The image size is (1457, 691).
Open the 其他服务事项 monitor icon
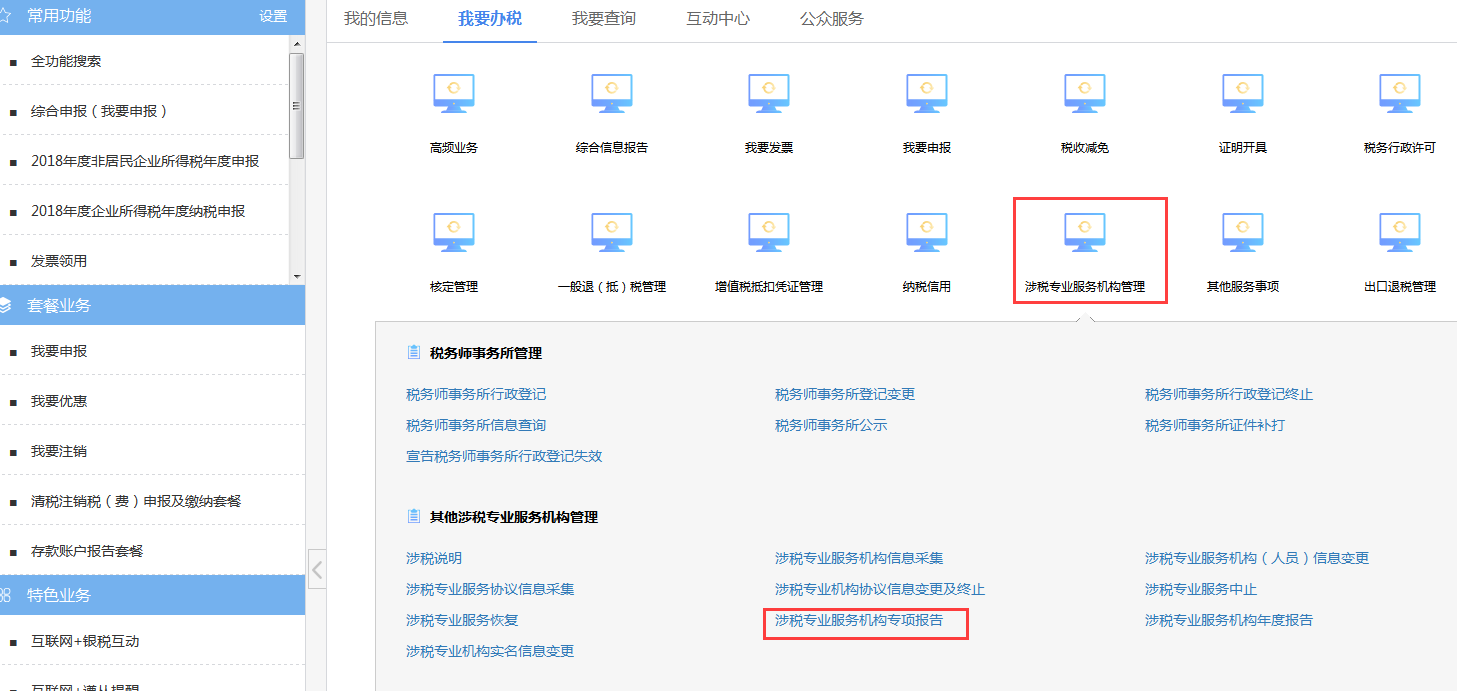(1243, 232)
